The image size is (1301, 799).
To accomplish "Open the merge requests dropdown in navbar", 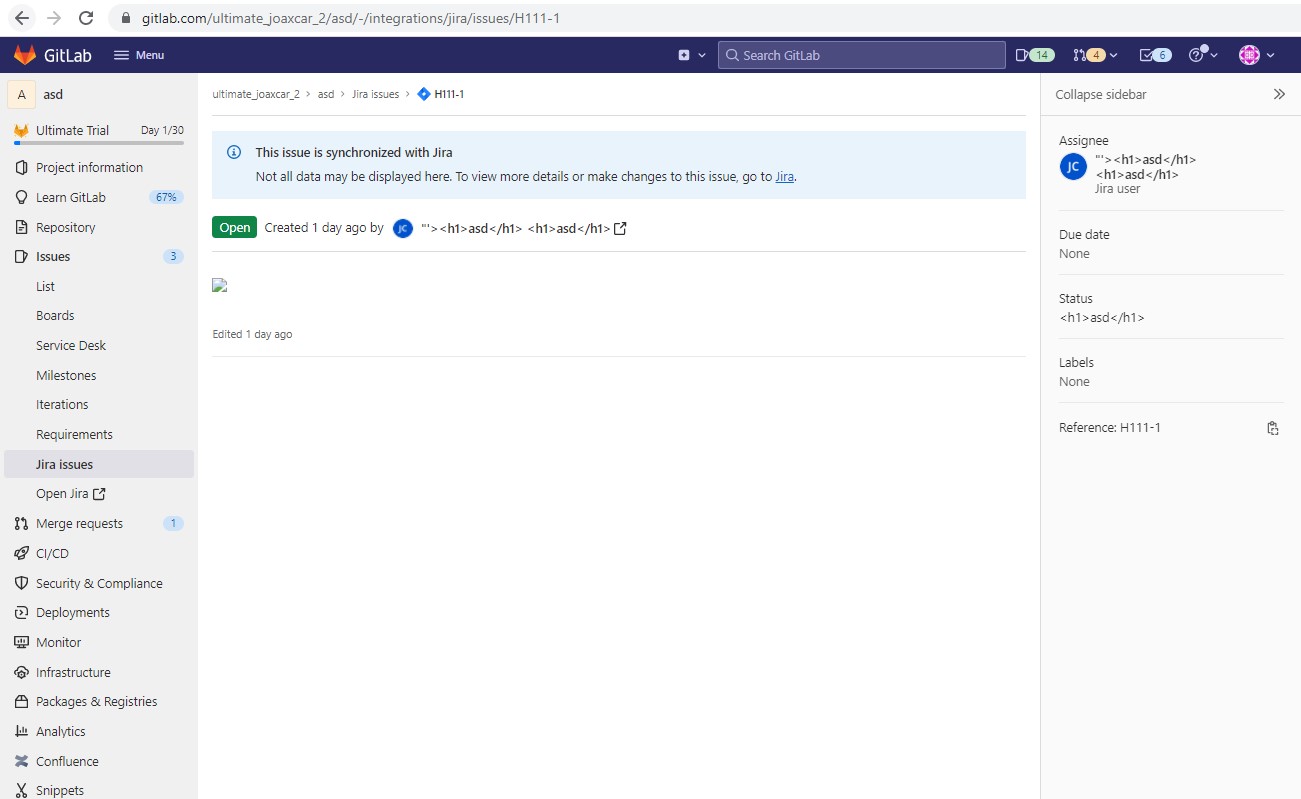I will [1095, 55].
